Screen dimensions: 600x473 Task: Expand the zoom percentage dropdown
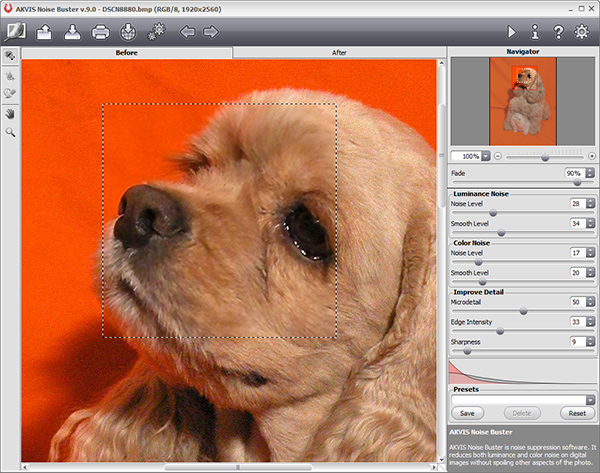pyautogui.click(x=486, y=156)
